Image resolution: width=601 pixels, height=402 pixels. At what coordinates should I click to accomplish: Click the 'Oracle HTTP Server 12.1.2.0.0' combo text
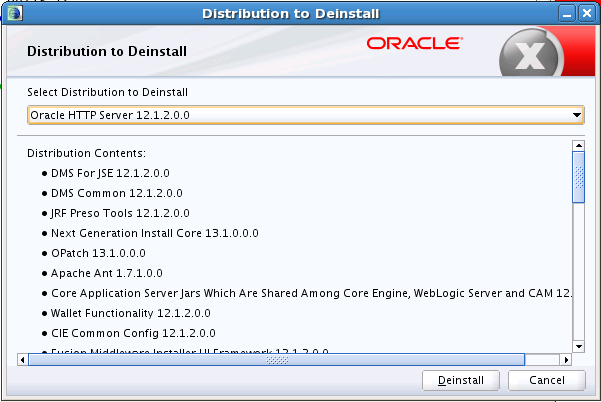(110, 115)
